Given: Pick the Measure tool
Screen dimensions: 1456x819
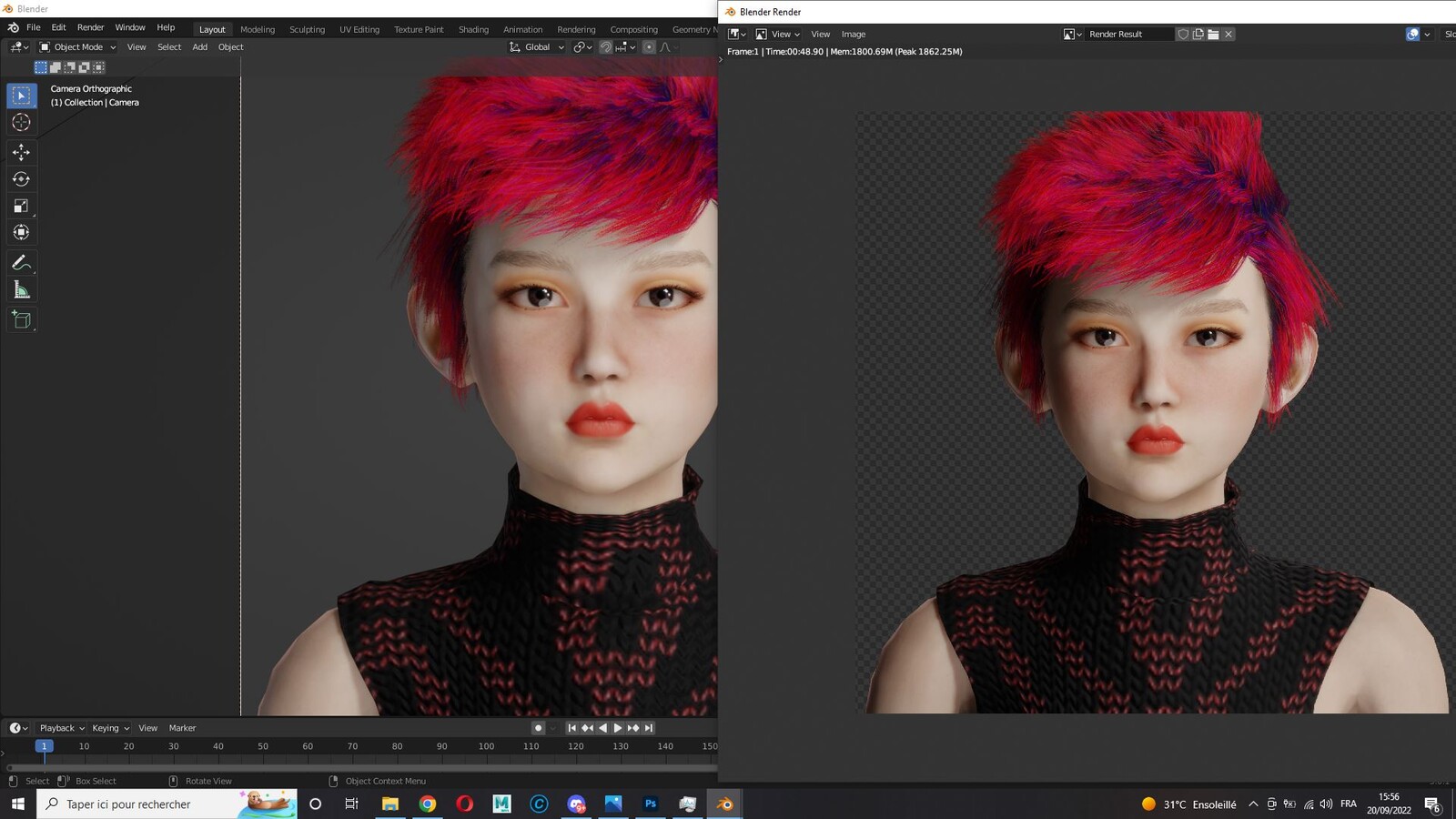Looking at the screenshot, I should [x=21, y=290].
